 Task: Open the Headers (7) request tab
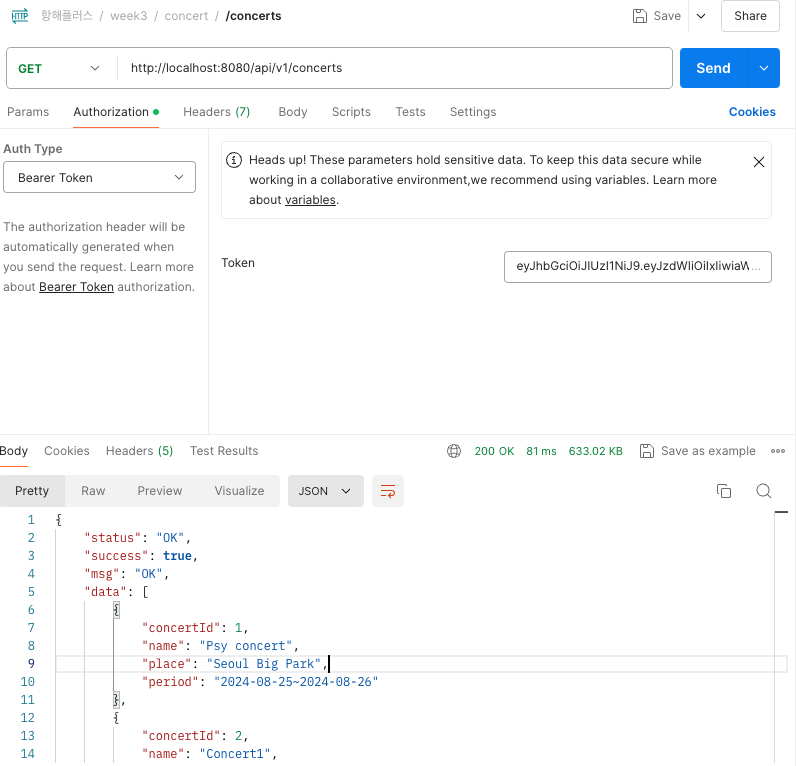pyautogui.click(x=217, y=112)
